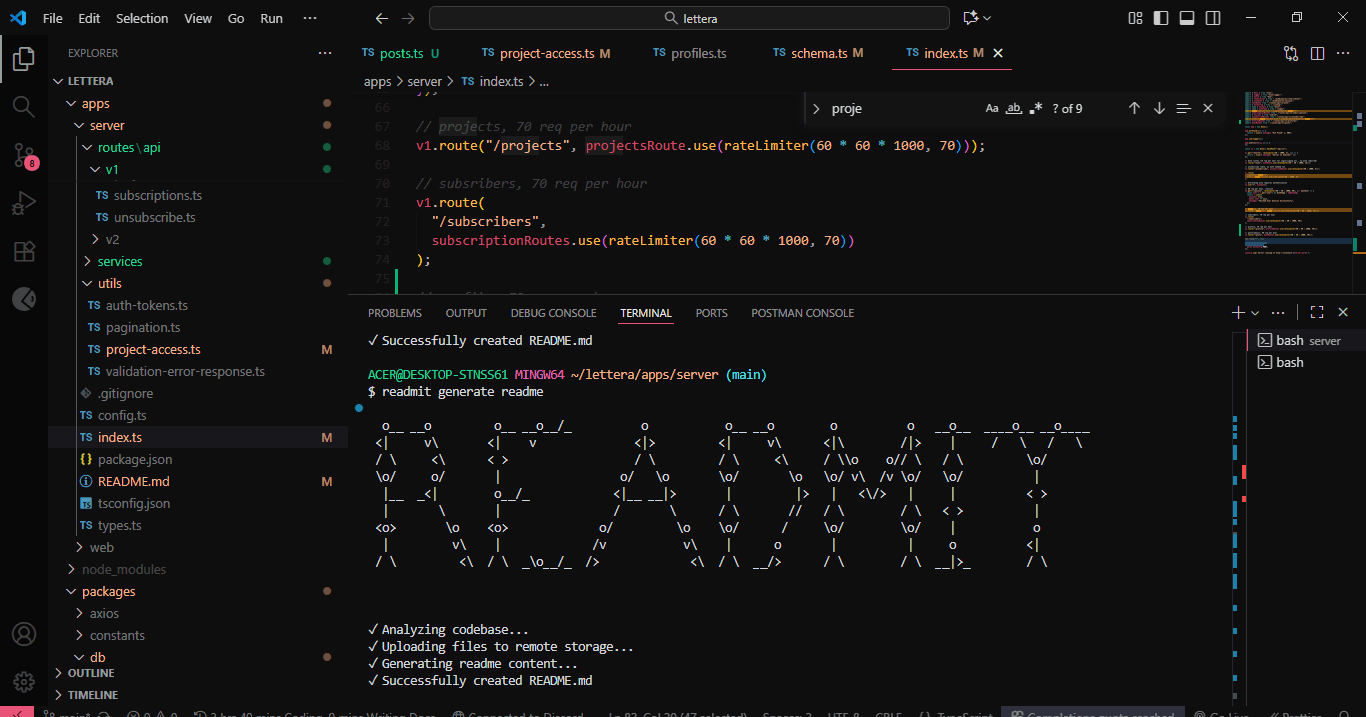Enable match case in the find widget
Image resolution: width=1366 pixels, height=717 pixels.
tap(991, 108)
